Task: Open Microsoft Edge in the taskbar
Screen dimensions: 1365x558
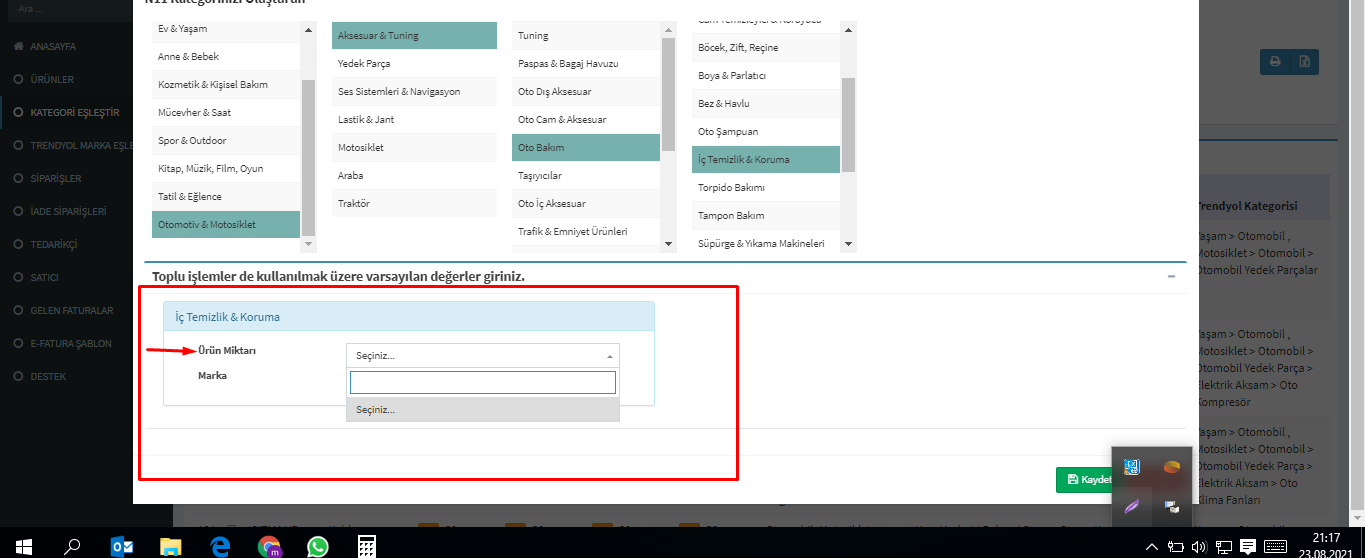Action: coord(220,546)
